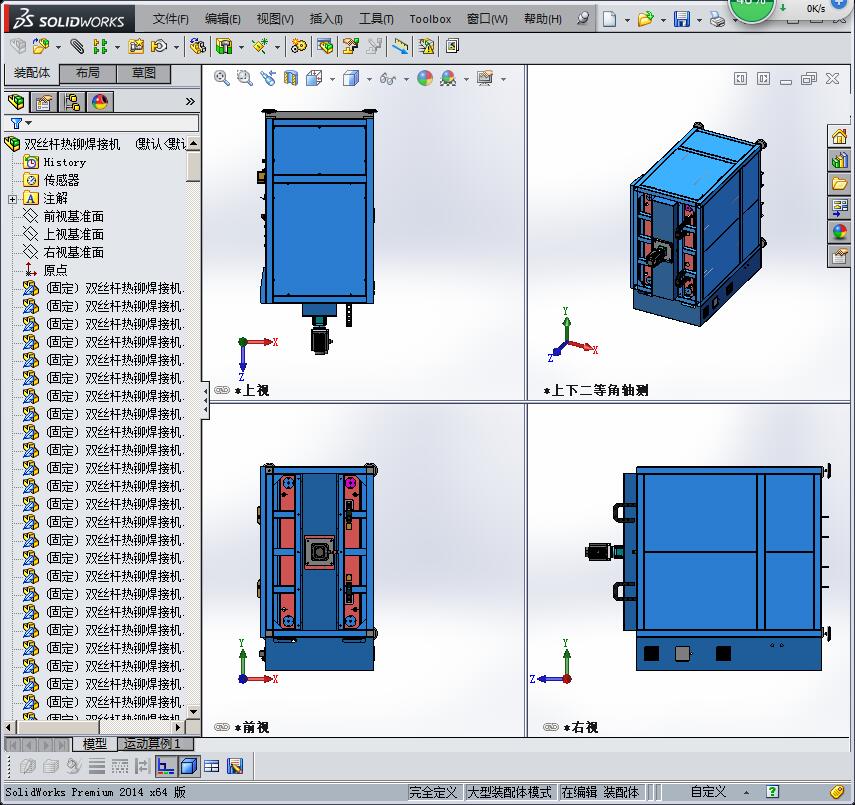
Task: Click the Reference Geometry icon
Action: (x=260, y=47)
